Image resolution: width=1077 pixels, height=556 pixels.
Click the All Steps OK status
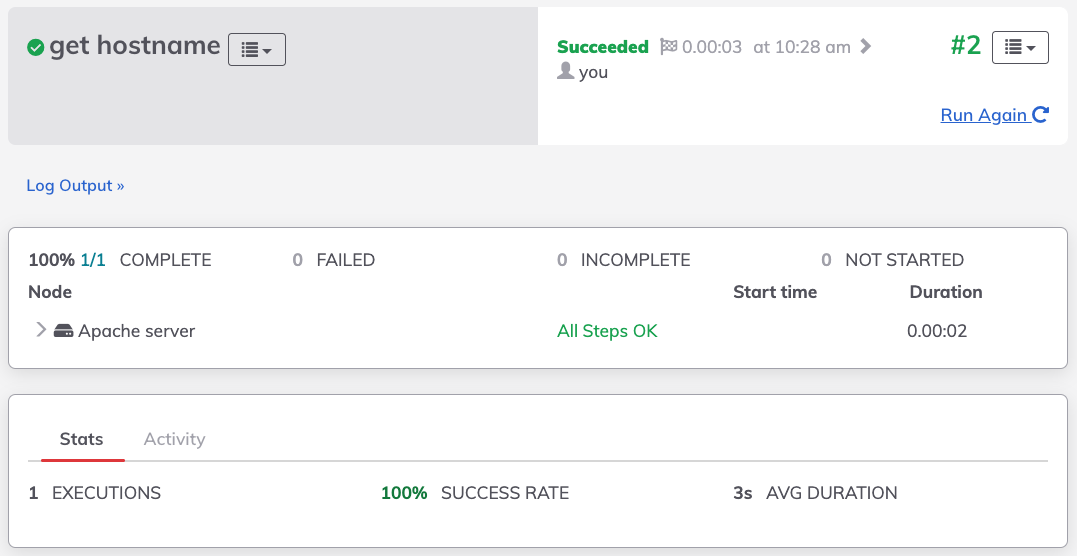(607, 331)
